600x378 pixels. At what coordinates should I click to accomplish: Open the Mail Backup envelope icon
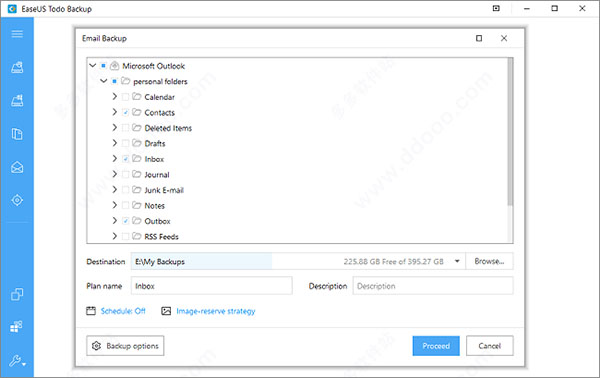coord(17,167)
